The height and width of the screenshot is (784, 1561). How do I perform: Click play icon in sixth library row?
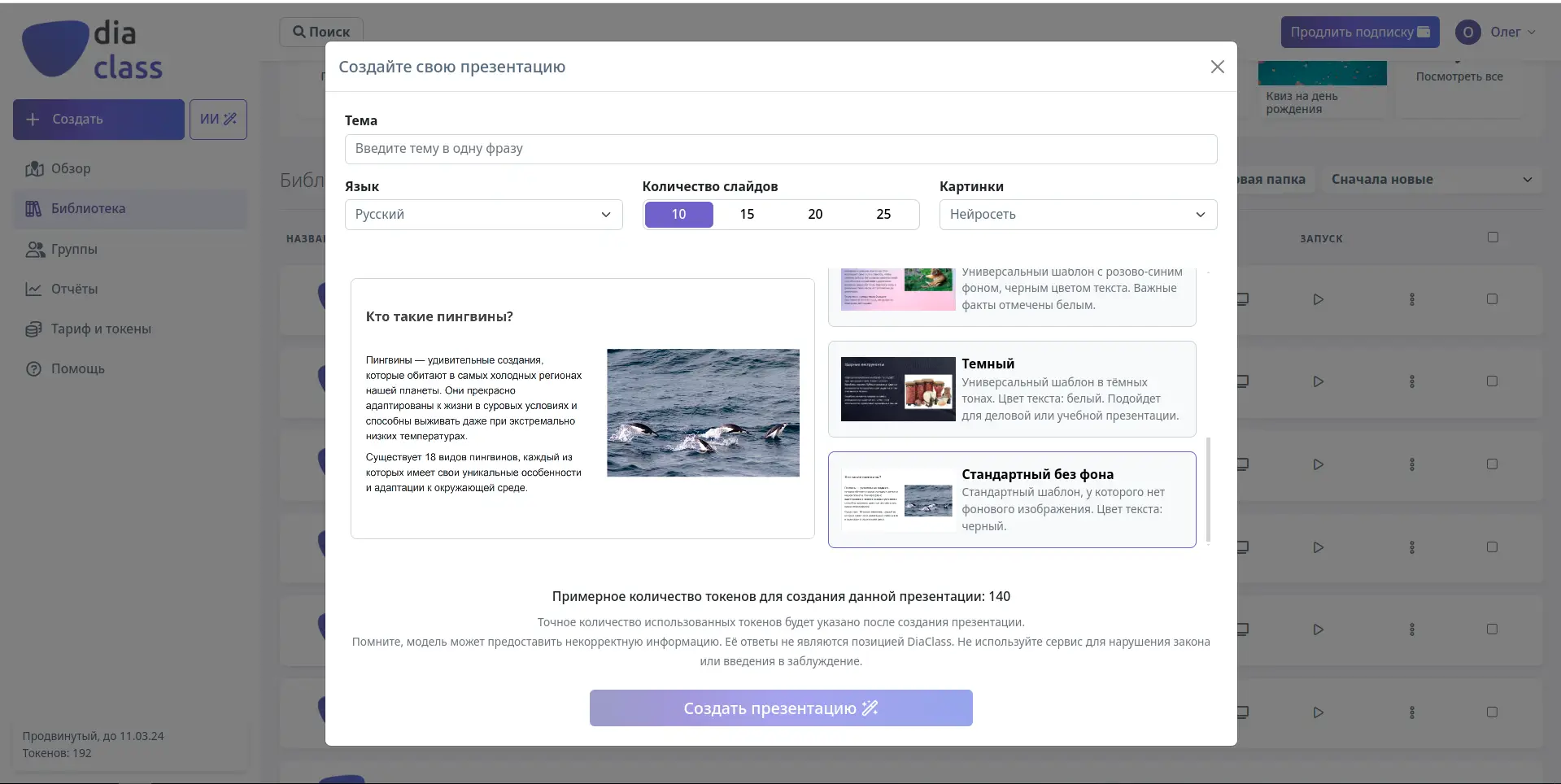click(1319, 713)
